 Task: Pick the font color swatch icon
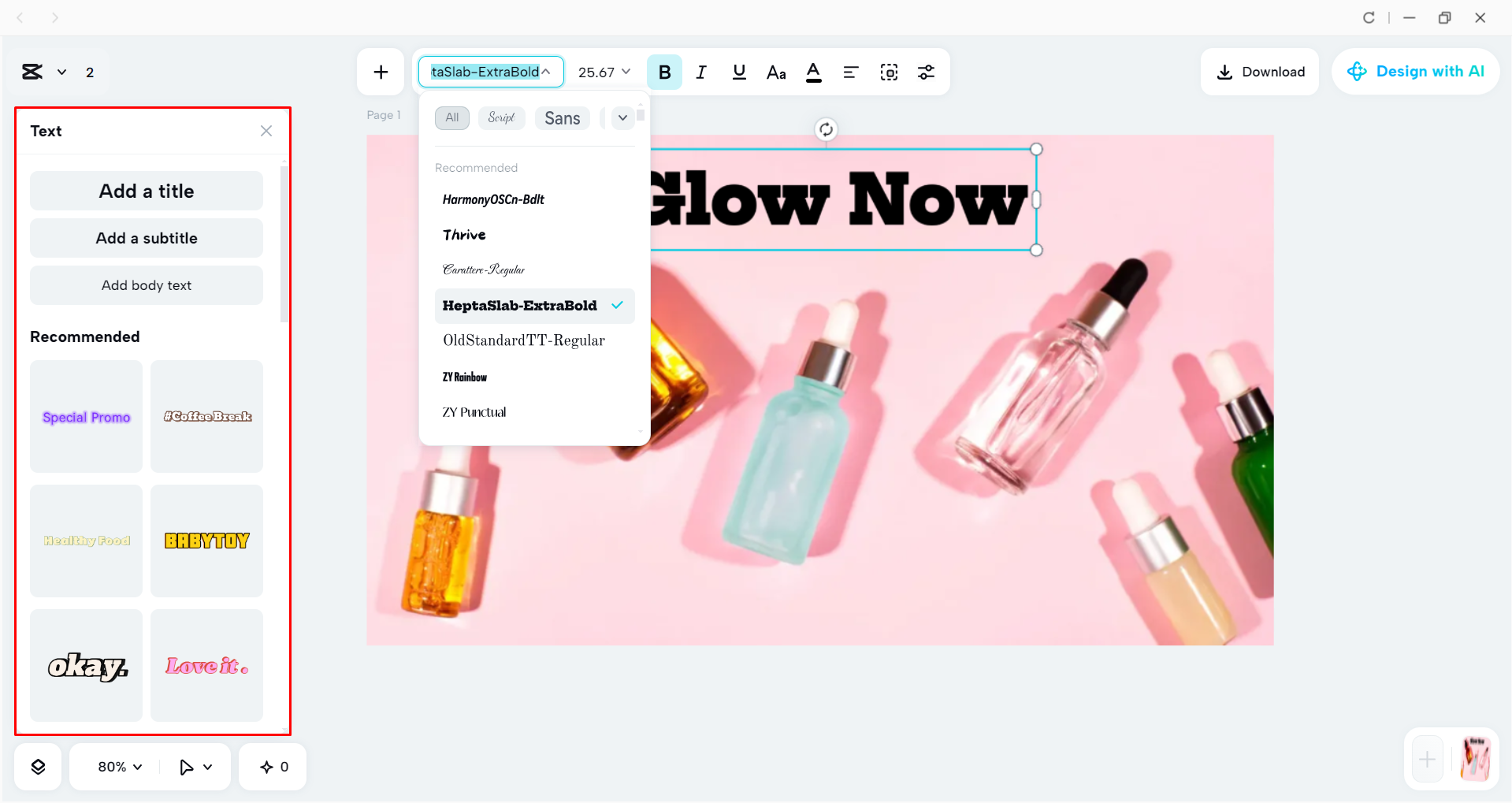(813, 72)
